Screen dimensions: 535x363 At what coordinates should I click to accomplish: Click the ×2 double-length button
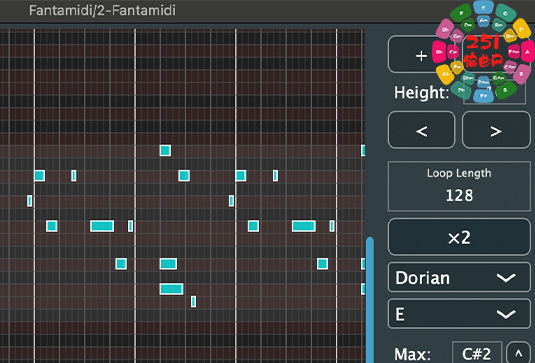pos(459,237)
